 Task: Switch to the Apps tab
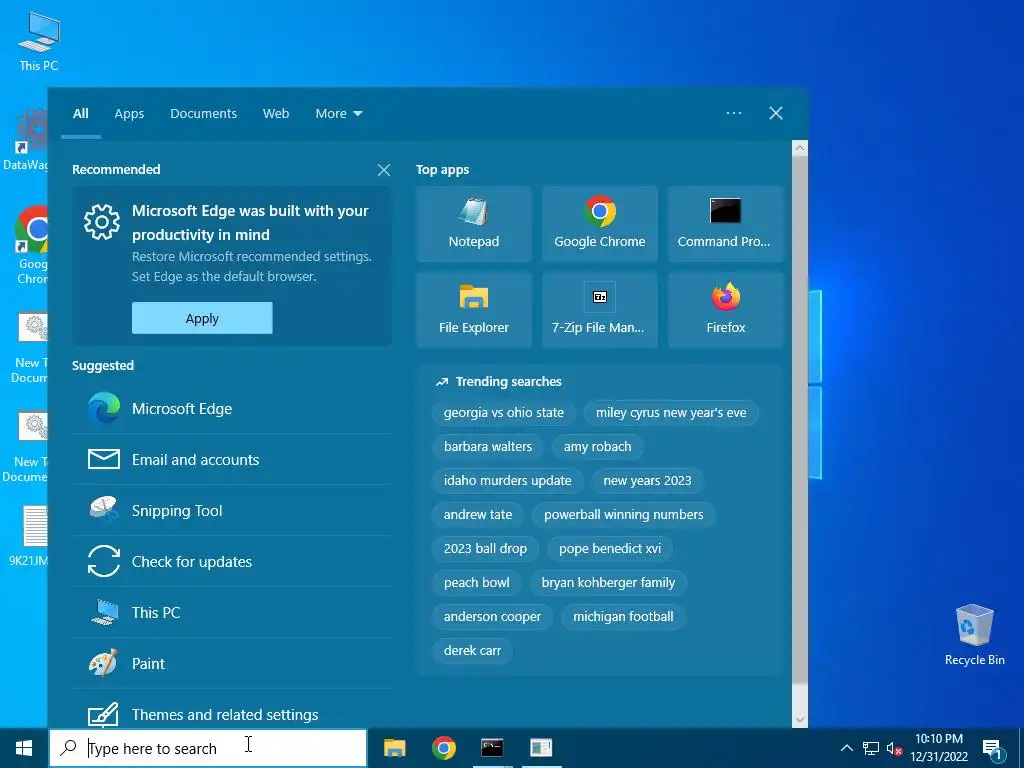[x=129, y=114]
